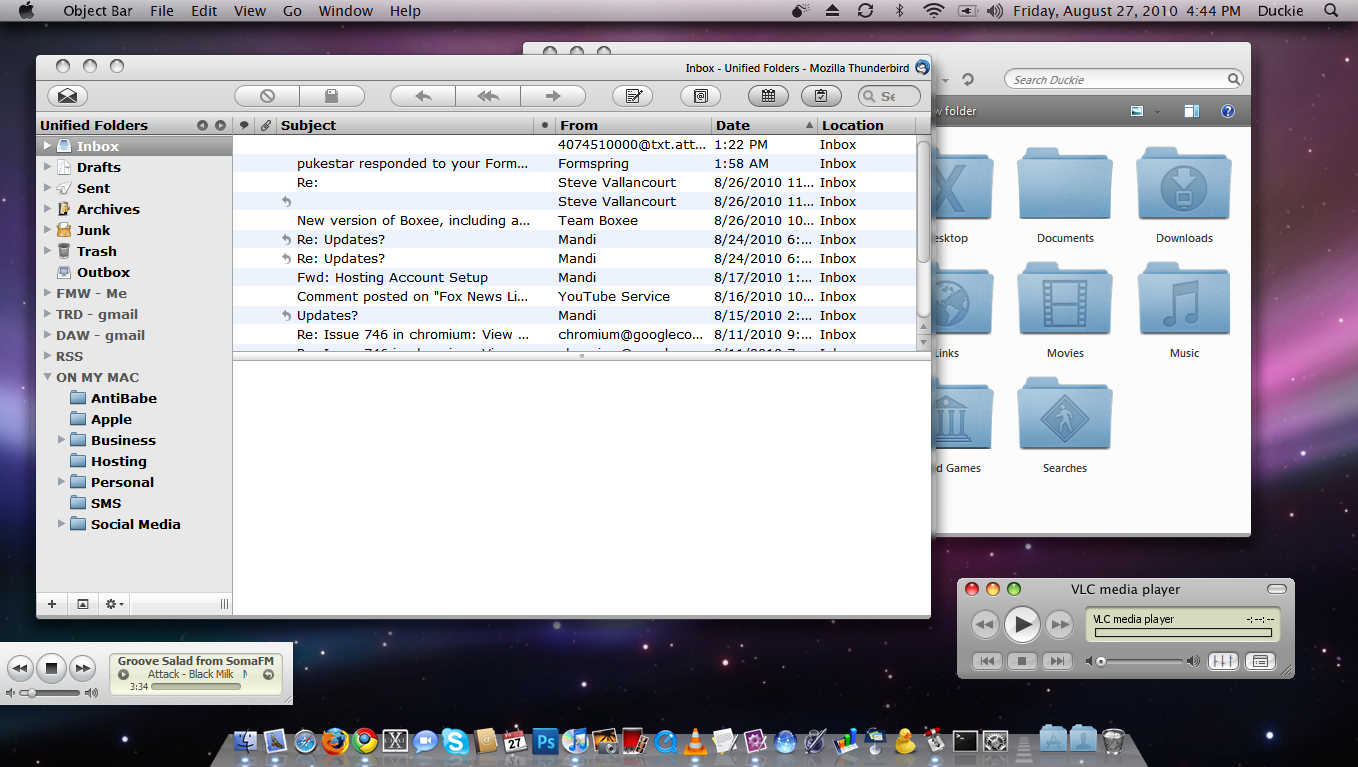Open the File menu
The image size is (1358, 767).
tap(162, 11)
